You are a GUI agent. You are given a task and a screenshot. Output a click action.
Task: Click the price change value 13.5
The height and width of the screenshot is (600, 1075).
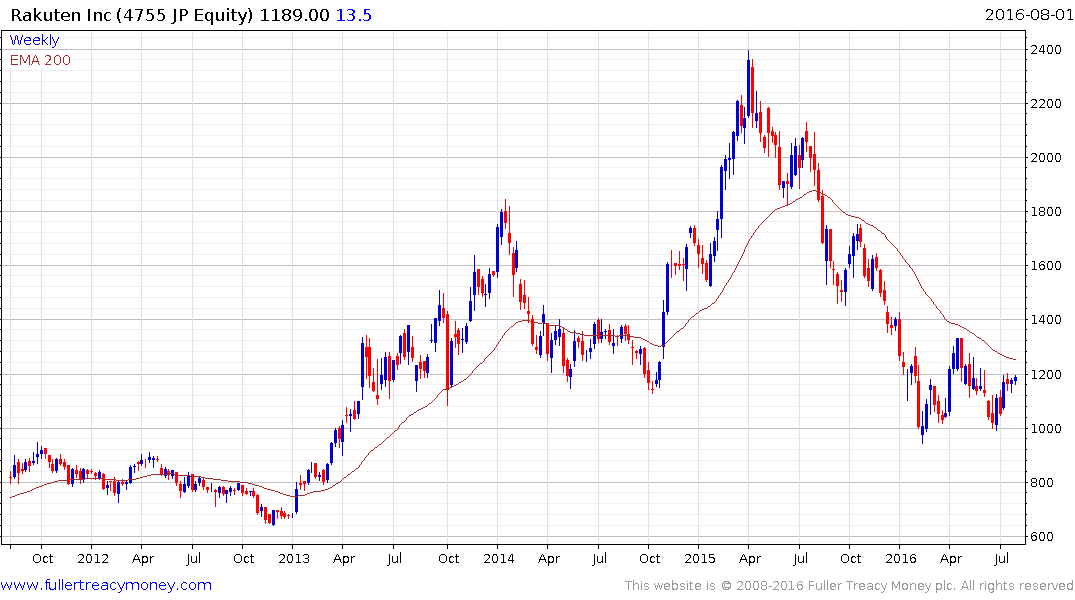pyautogui.click(x=354, y=15)
